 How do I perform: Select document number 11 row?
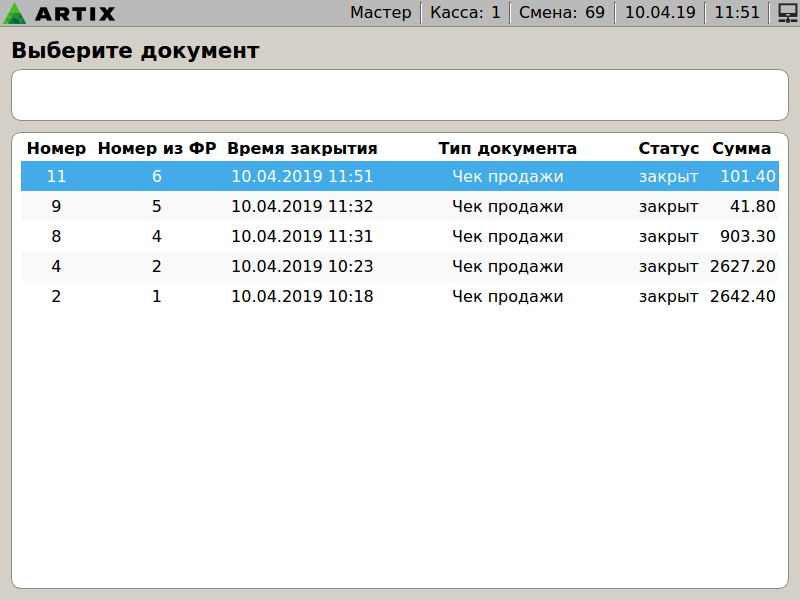click(400, 177)
